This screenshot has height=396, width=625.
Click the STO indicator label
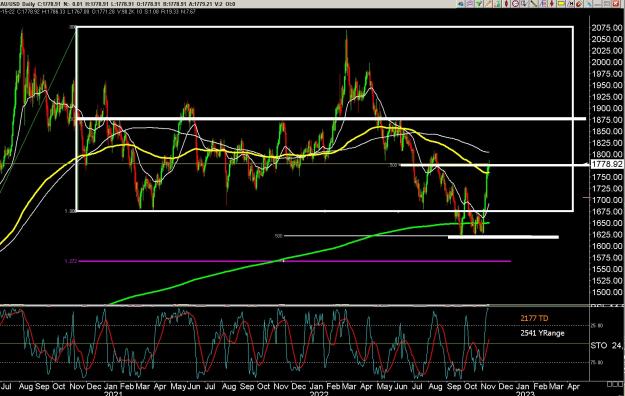click(599, 345)
